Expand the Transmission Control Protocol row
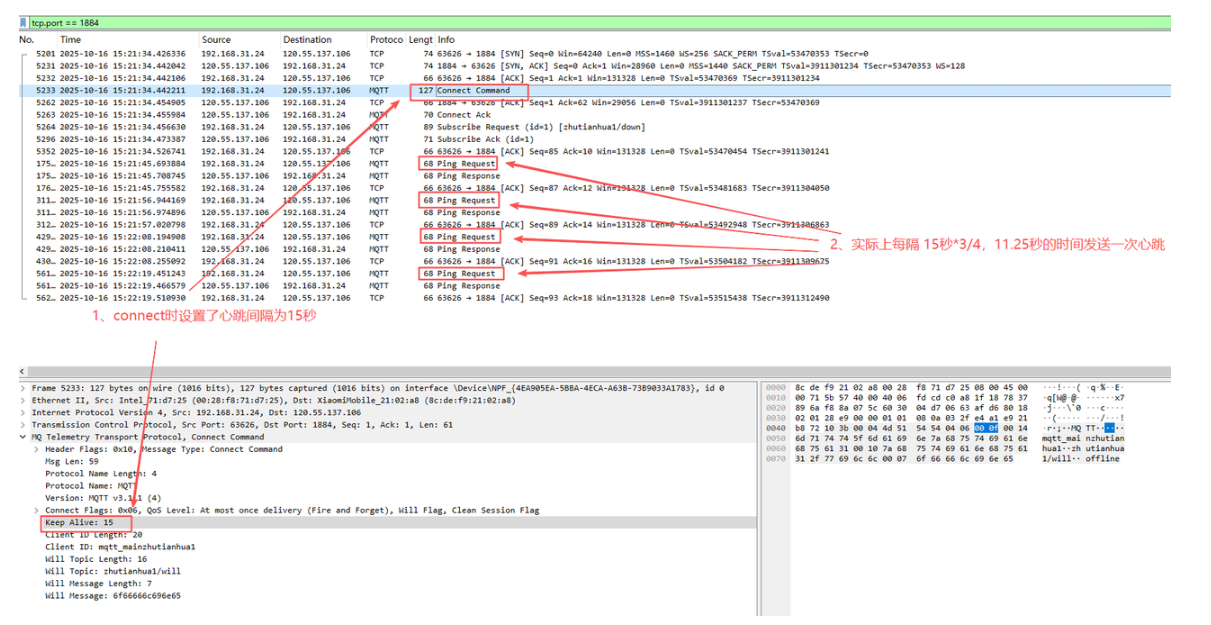This screenshot has height=625, width=1211. [24, 424]
